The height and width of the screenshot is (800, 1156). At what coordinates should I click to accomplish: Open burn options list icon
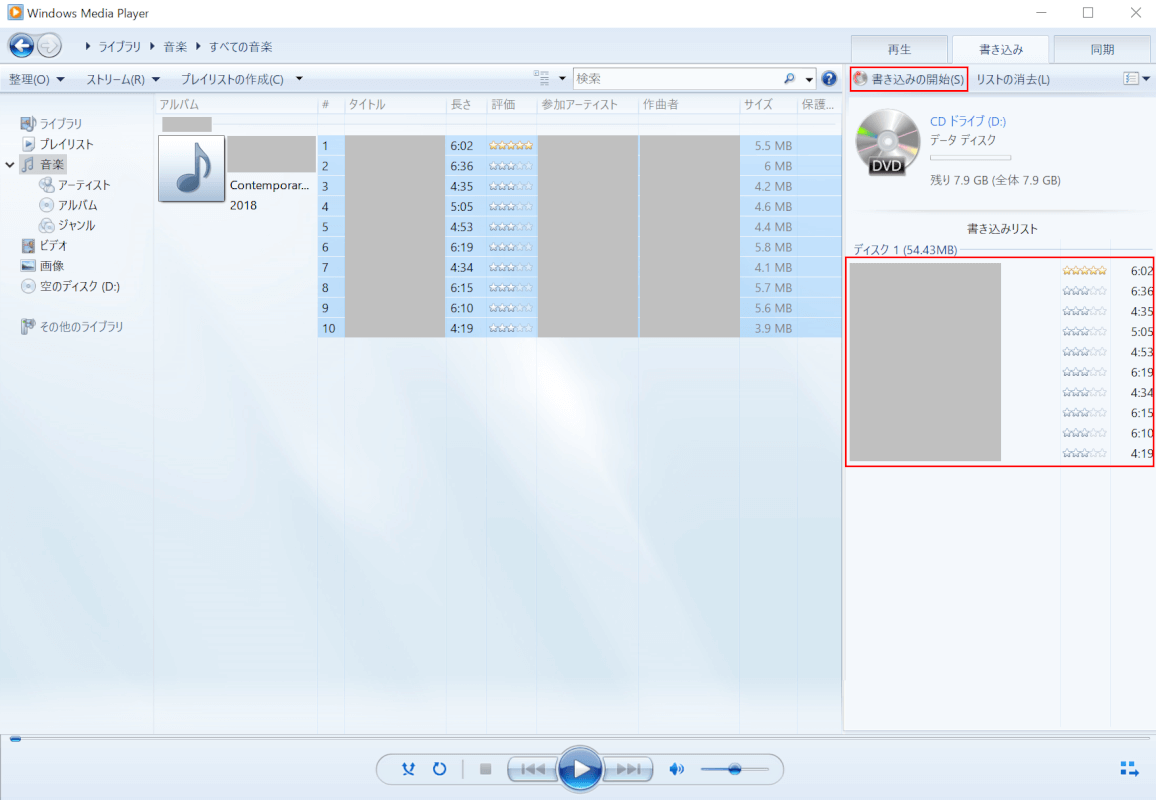[x=1131, y=78]
